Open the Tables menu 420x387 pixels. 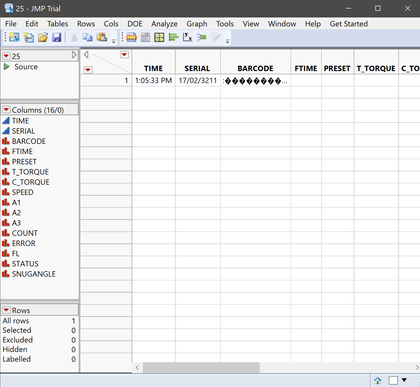tap(57, 24)
